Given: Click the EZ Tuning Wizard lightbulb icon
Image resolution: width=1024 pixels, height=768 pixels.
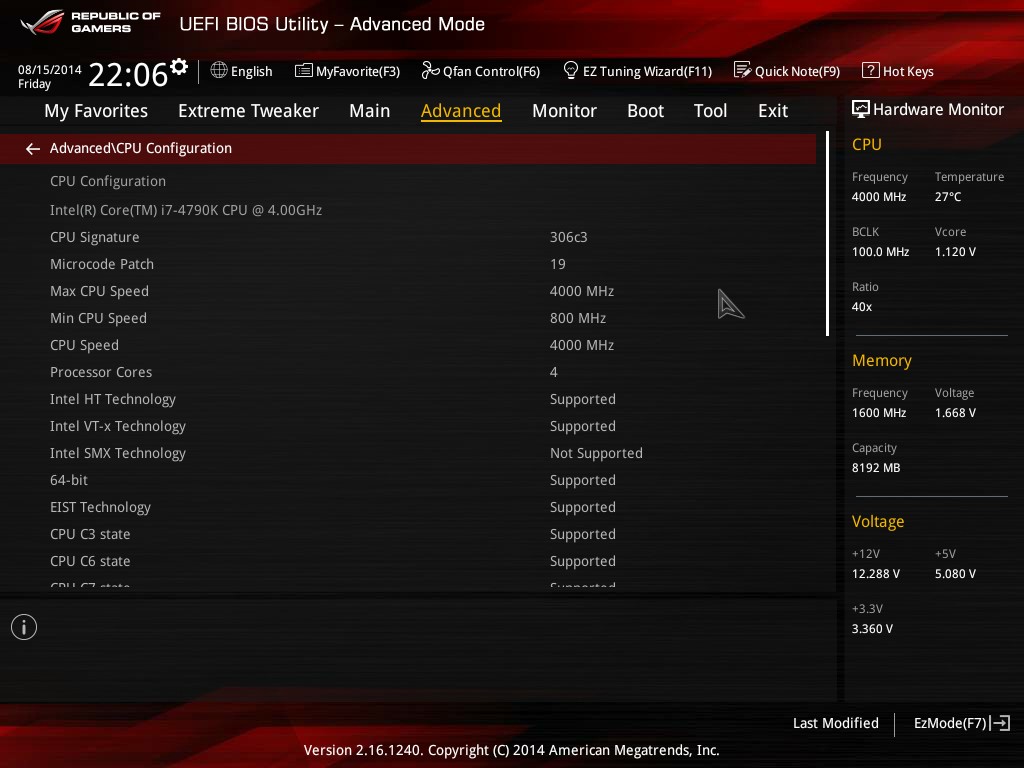Looking at the screenshot, I should click(x=570, y=70).
